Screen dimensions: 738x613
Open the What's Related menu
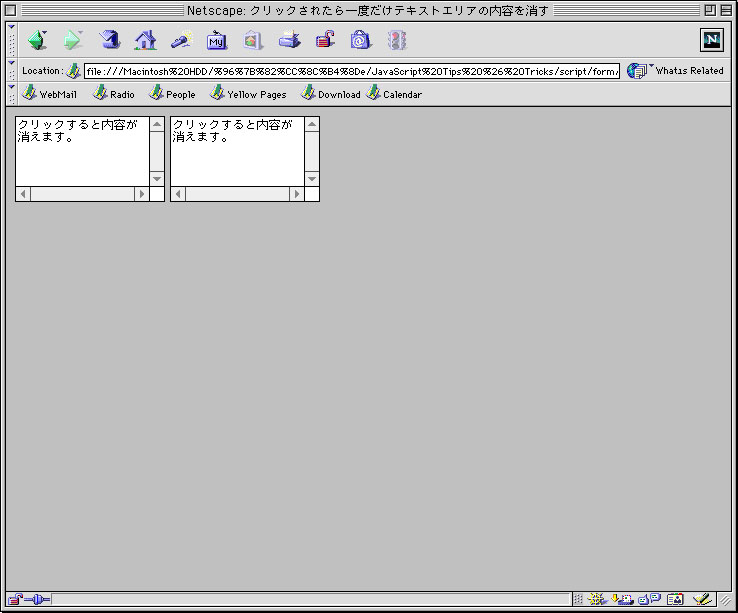click(676, 71)
